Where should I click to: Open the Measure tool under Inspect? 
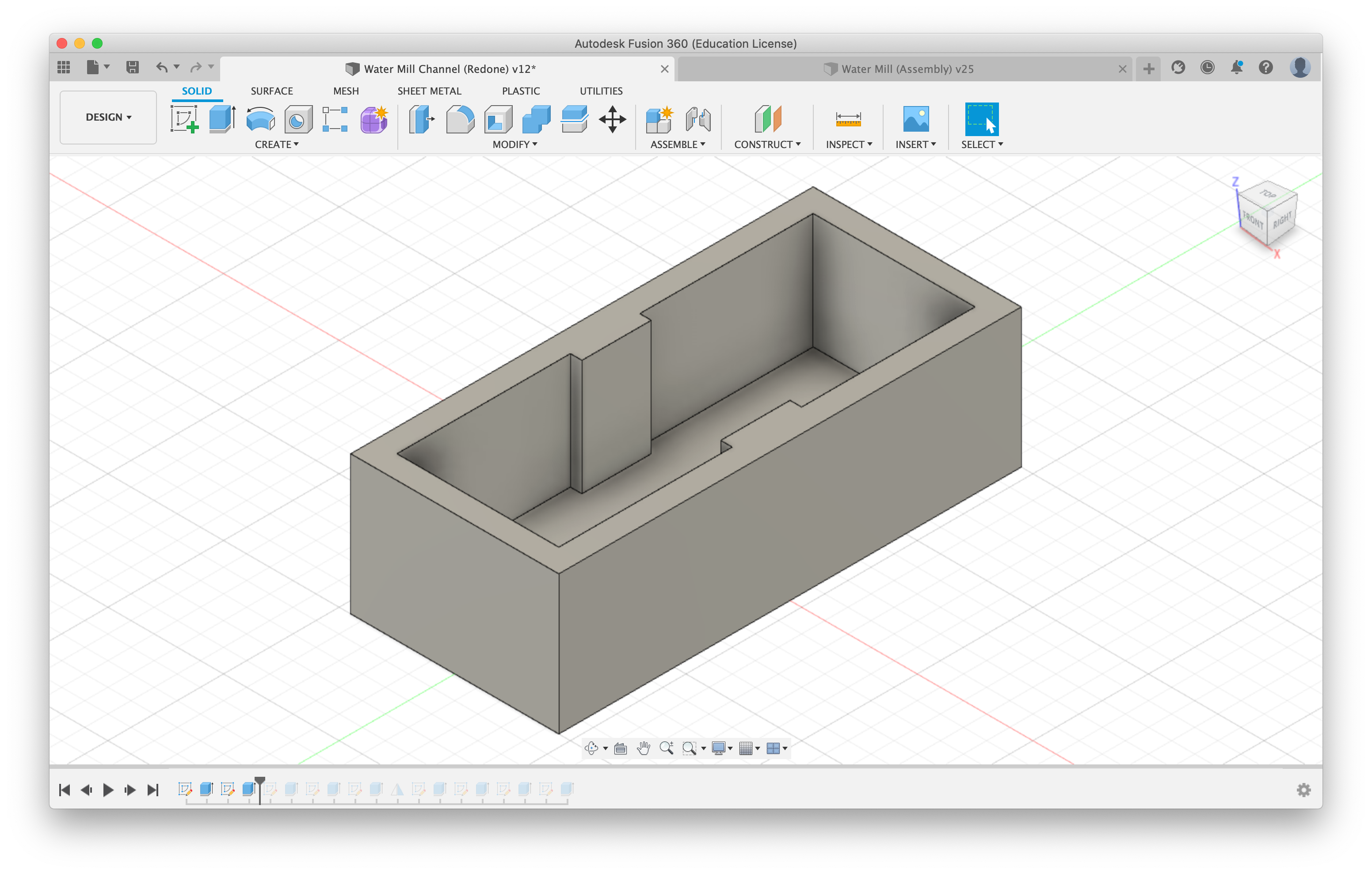tap(848, 119)
